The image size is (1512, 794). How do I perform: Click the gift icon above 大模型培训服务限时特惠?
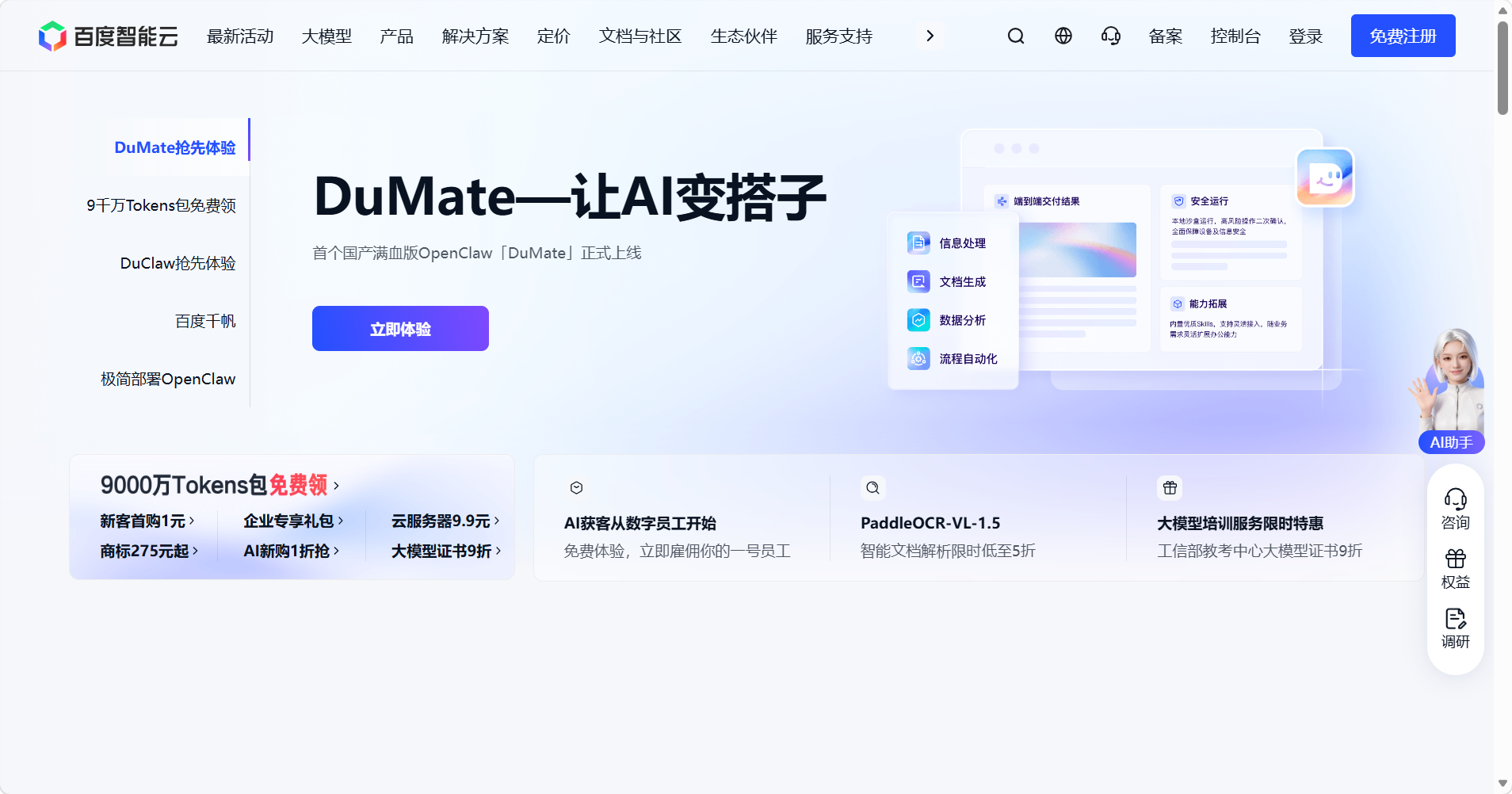(1170, 488)
